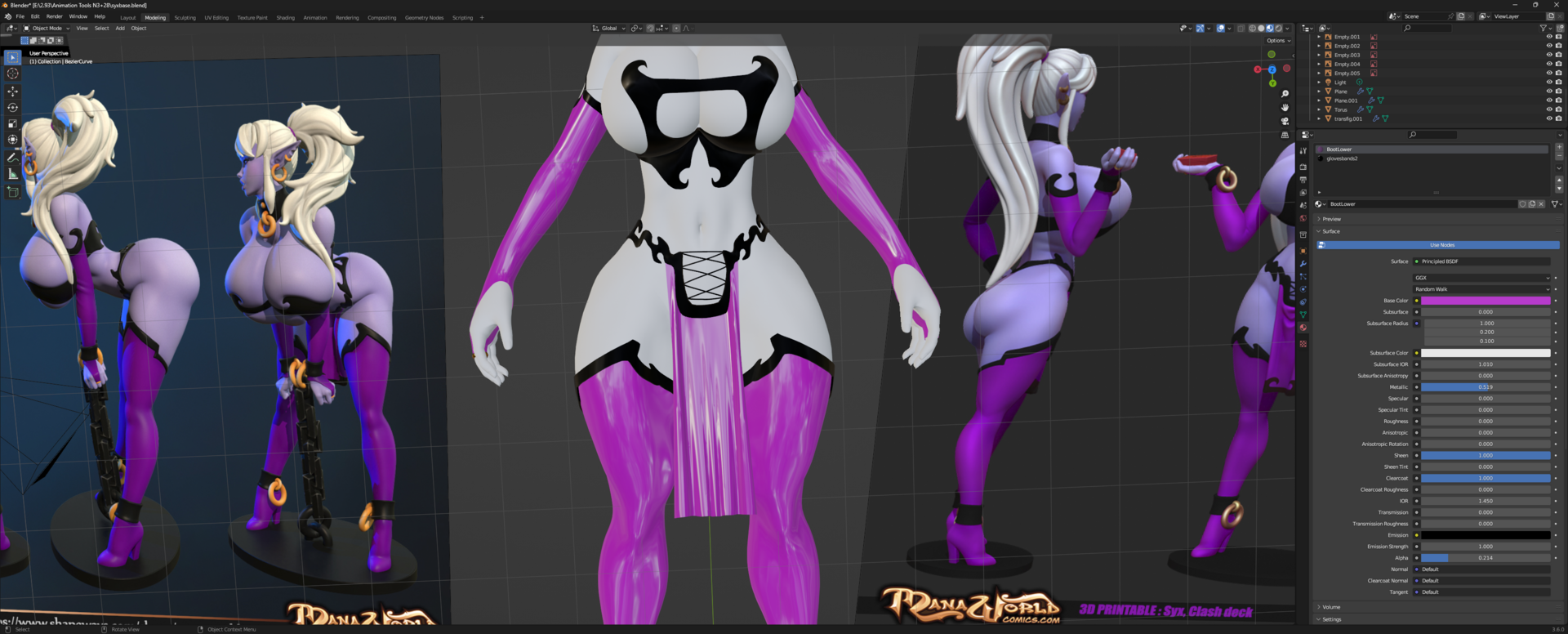Select the Move tool
Screen dimensions: 1568x634
(x=12, y=92)
